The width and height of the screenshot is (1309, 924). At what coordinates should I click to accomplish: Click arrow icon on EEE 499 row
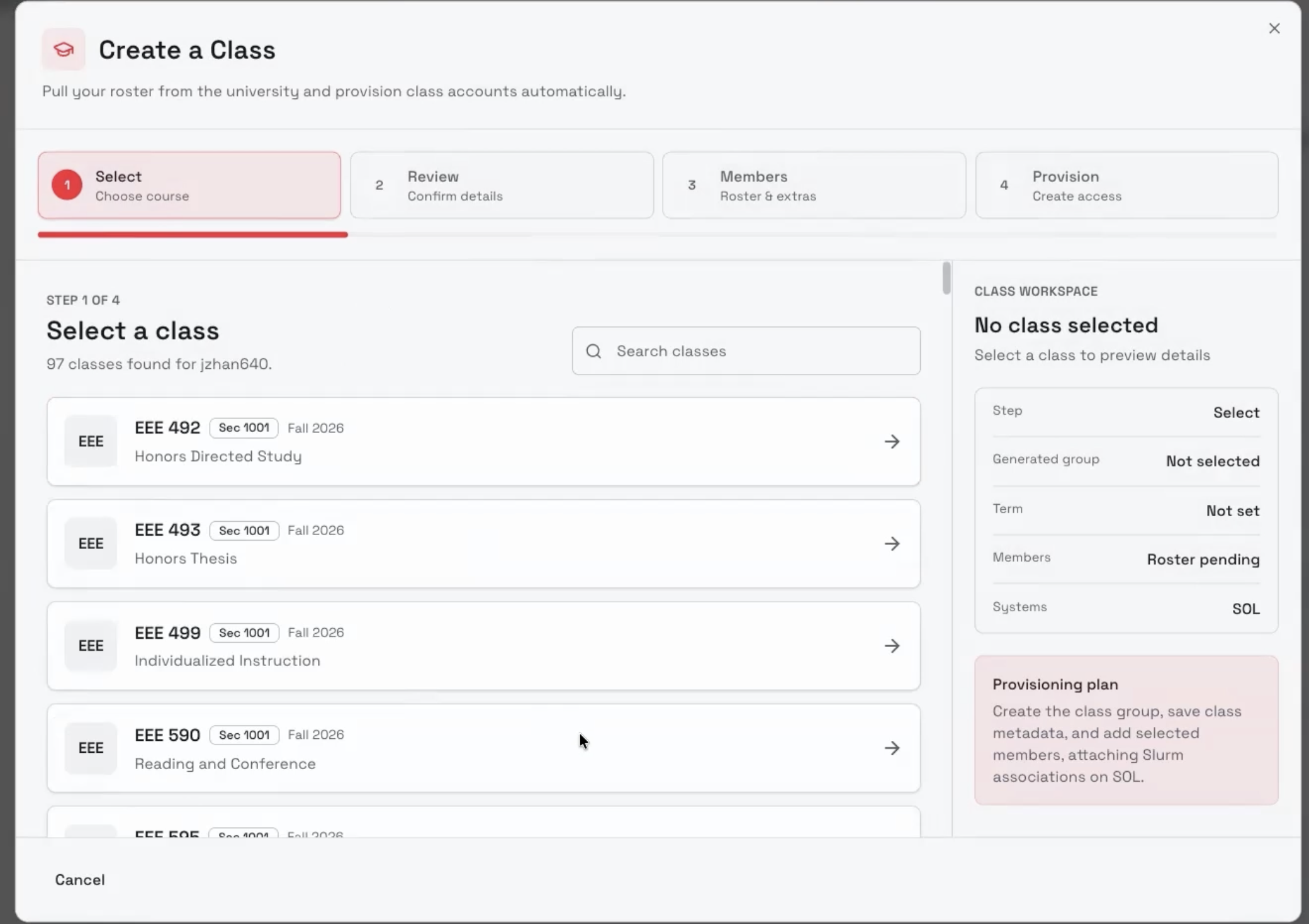892,646
